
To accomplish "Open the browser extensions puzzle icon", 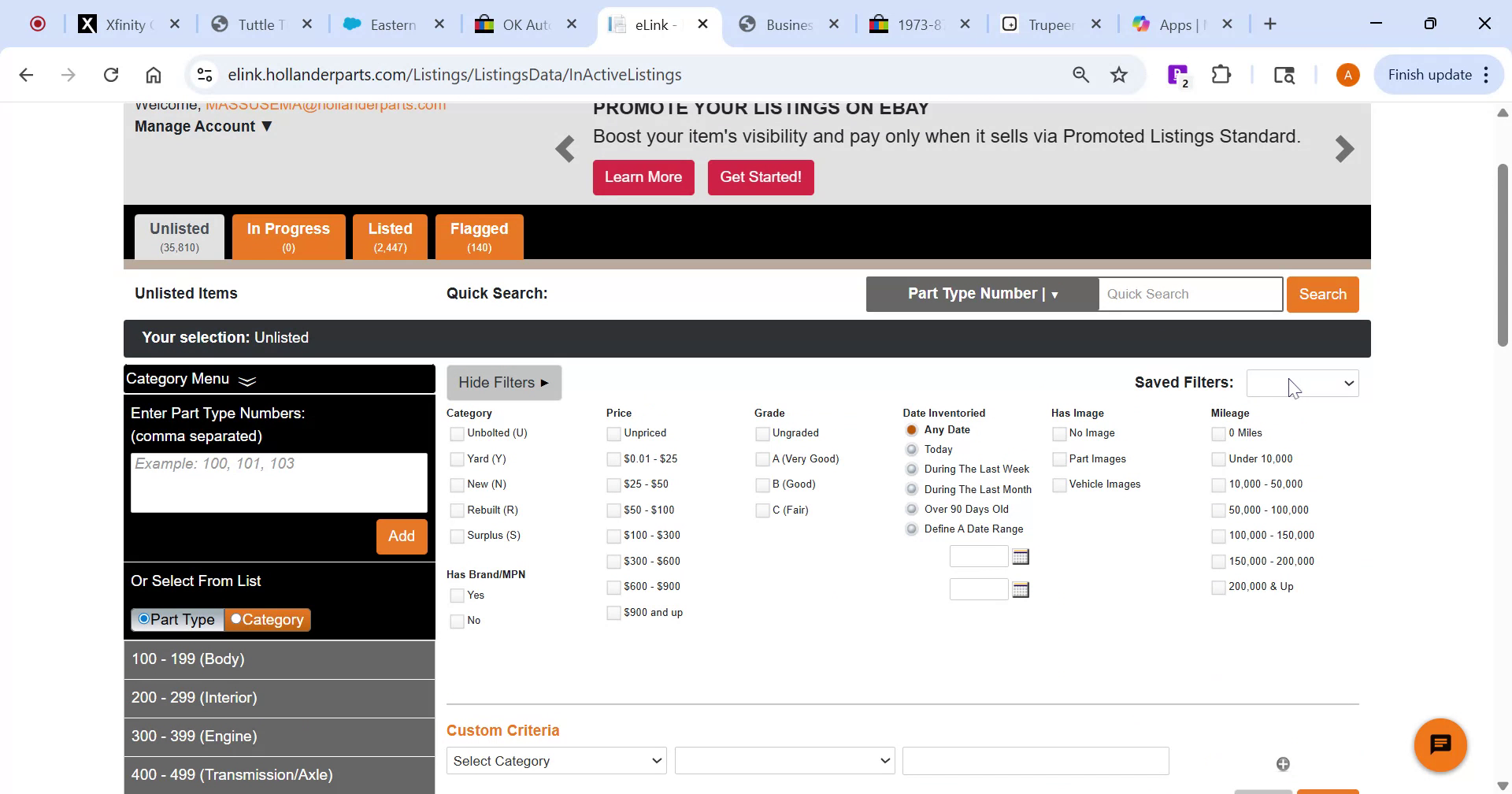I will (x=1221, y=74).
